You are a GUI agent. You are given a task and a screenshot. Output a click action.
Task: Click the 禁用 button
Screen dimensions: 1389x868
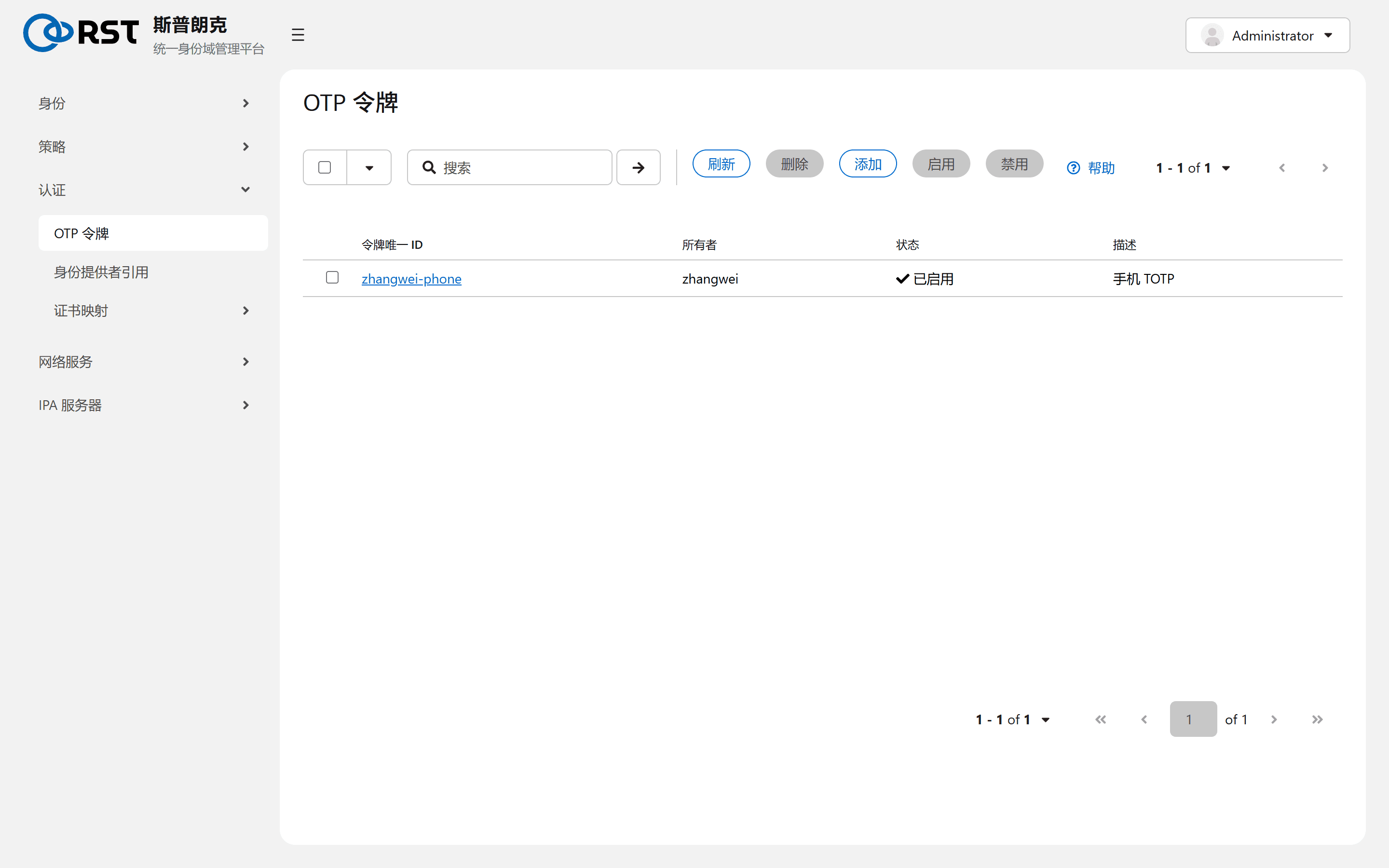(1014, 164)
